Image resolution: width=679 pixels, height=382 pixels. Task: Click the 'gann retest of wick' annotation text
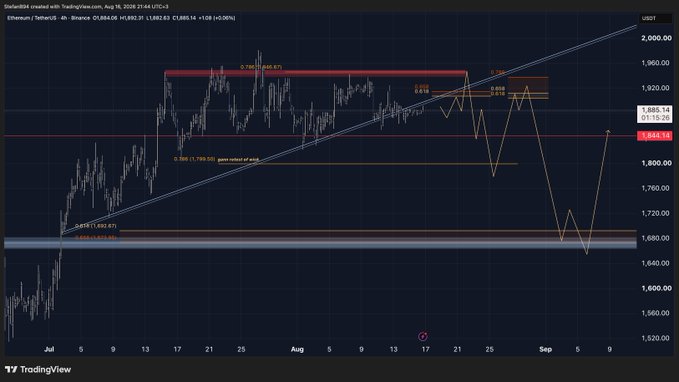[x=238, y=159]
